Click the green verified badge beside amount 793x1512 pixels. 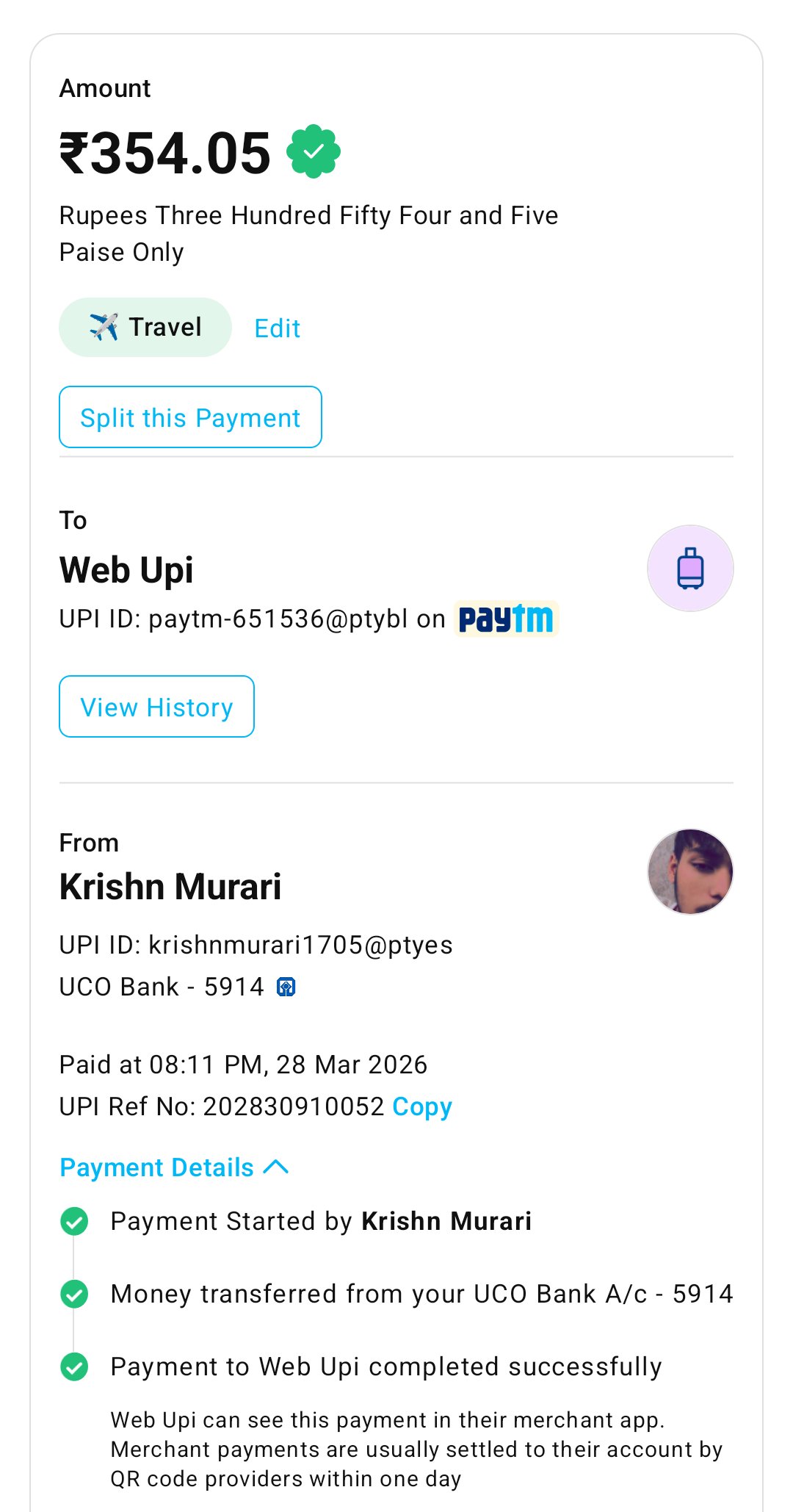pyautogui.click(x=314, y=151)
